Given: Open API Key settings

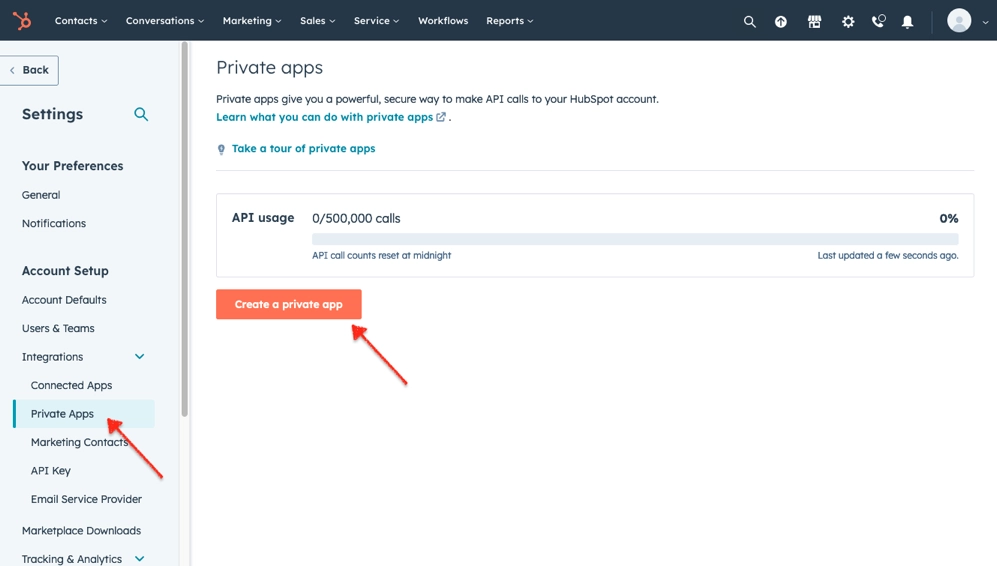Looking at the screenshot, I should click(51, 471).
